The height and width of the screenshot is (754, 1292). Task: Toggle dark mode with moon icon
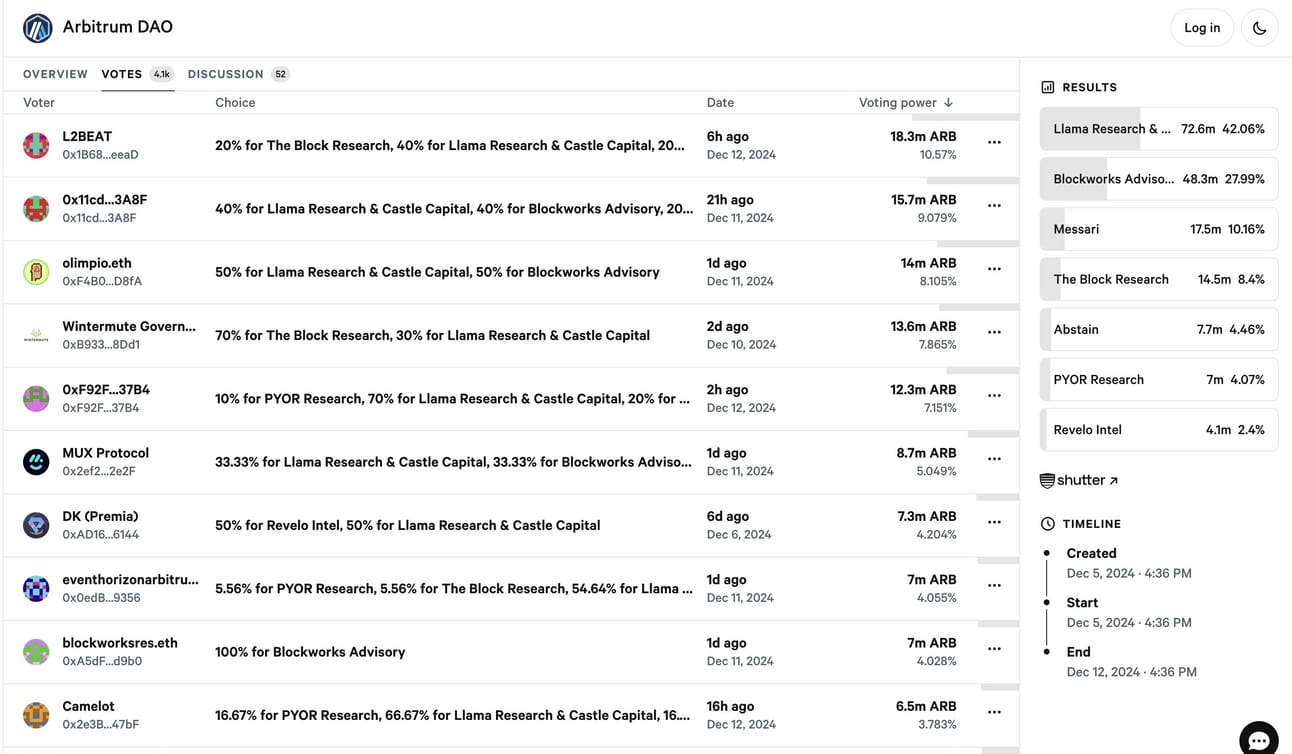1259,28
